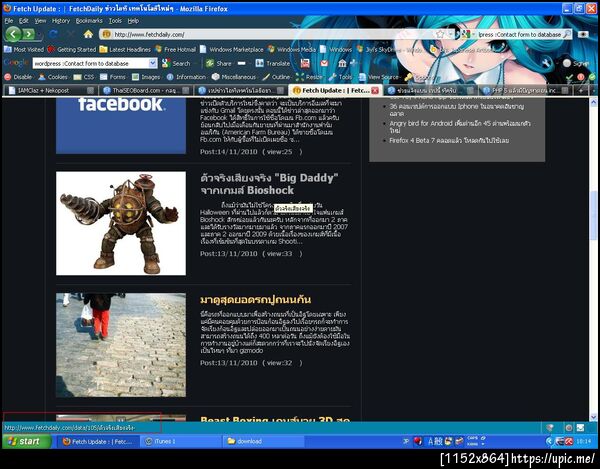Click the Google Toolbar Share button

point(218,64)
